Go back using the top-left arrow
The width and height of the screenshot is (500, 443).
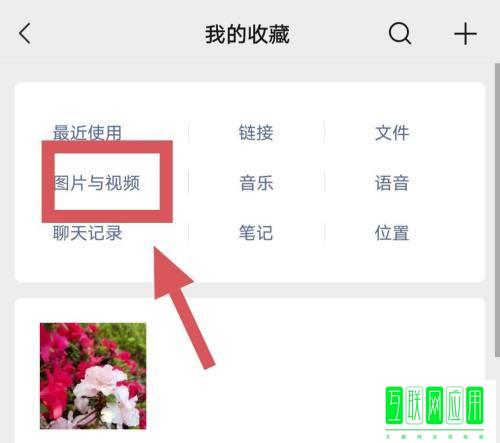(25, 33)
